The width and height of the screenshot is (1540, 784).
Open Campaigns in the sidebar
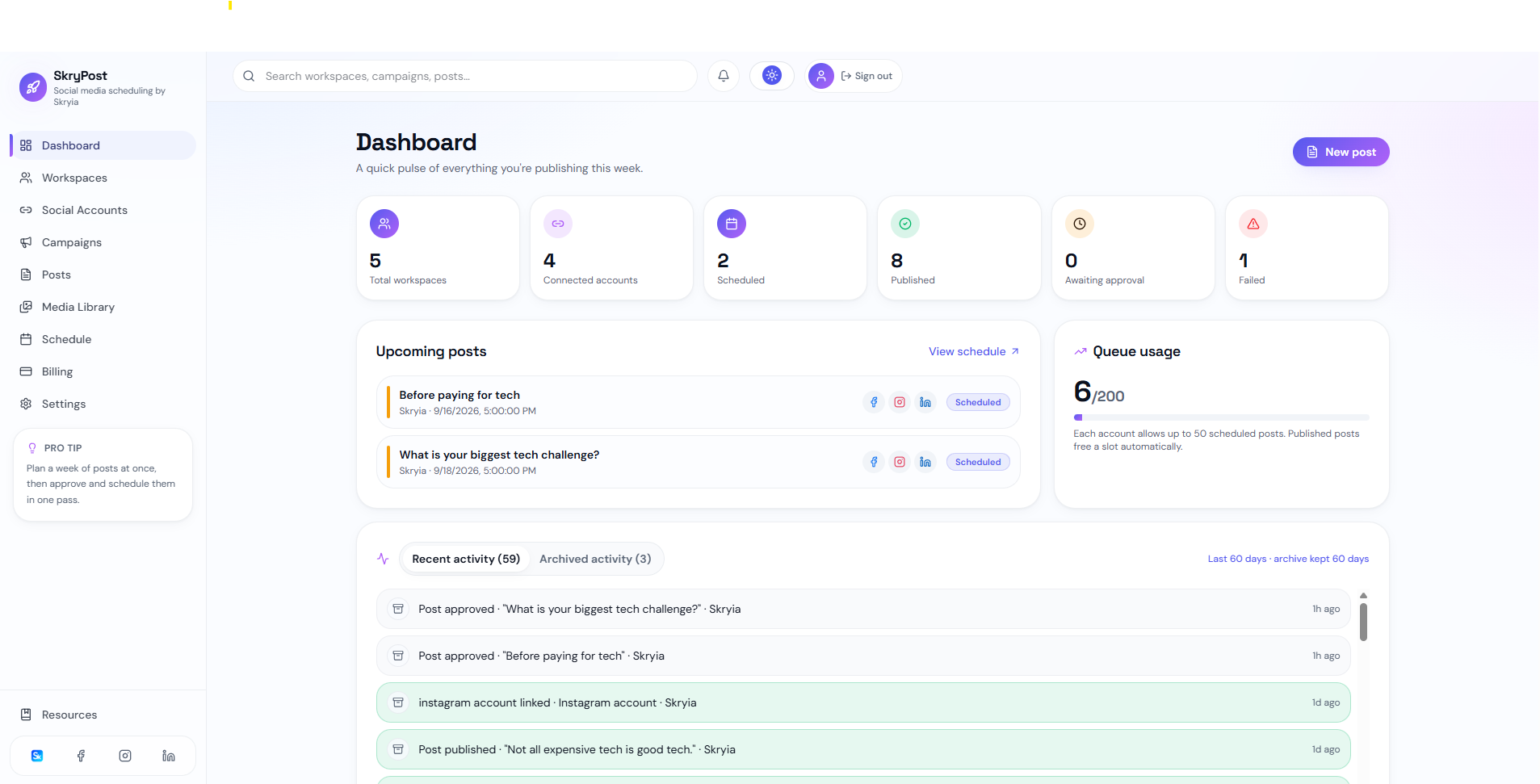103,242
